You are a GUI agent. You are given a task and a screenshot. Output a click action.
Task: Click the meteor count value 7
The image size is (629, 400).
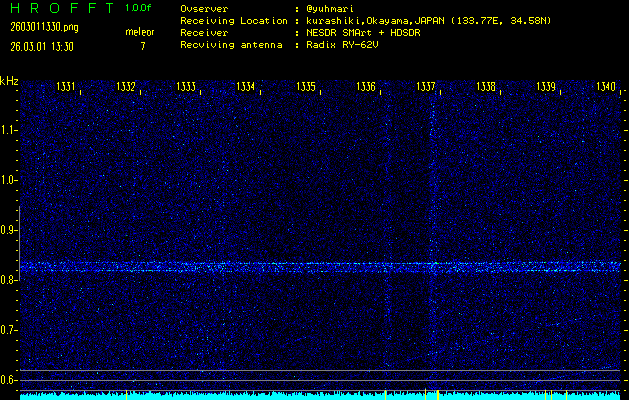click(143, 46)
